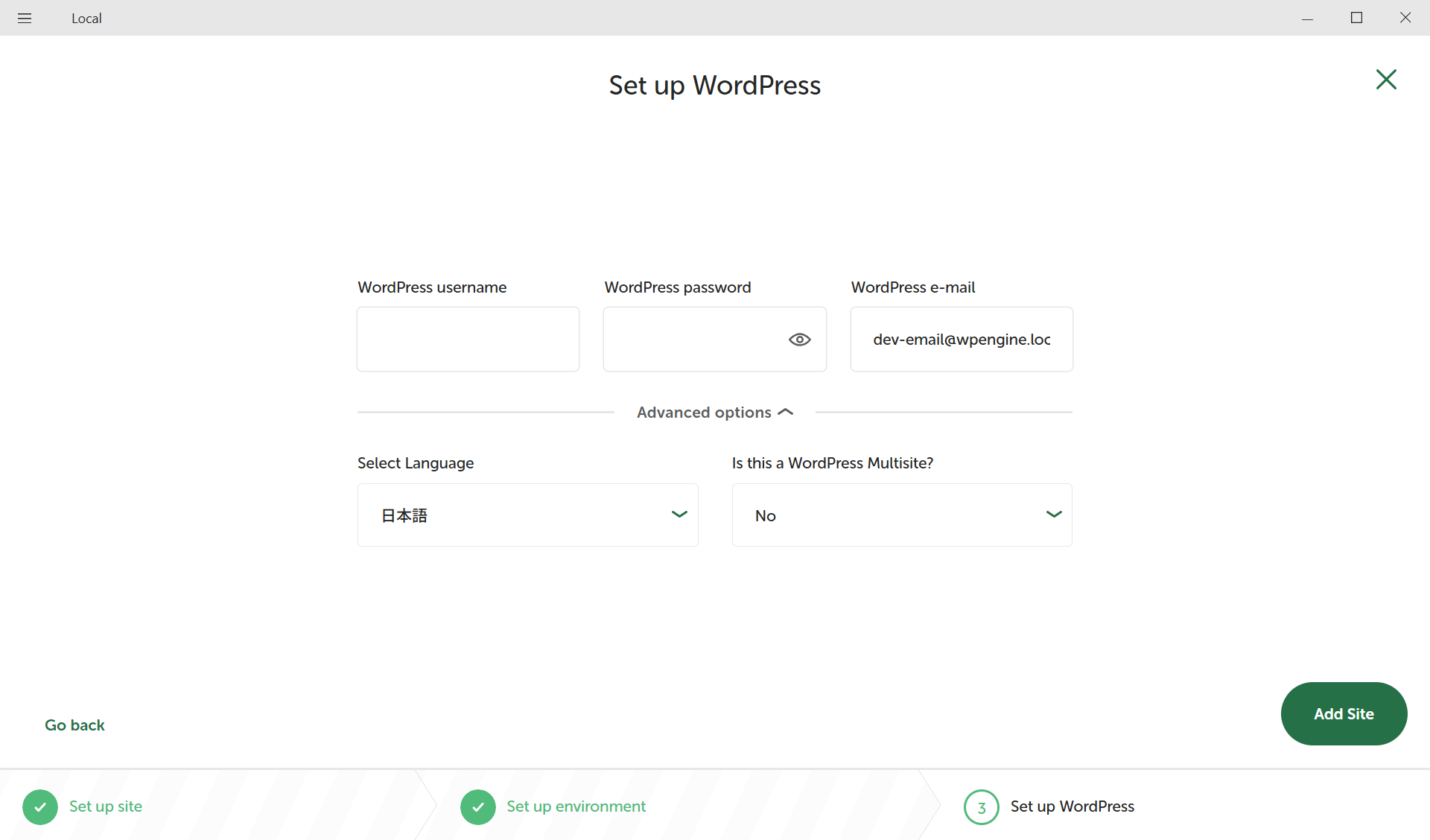The image size is (1430, 840).
Task: Show the password with the eye icon
Action: (x=799, y=339)
